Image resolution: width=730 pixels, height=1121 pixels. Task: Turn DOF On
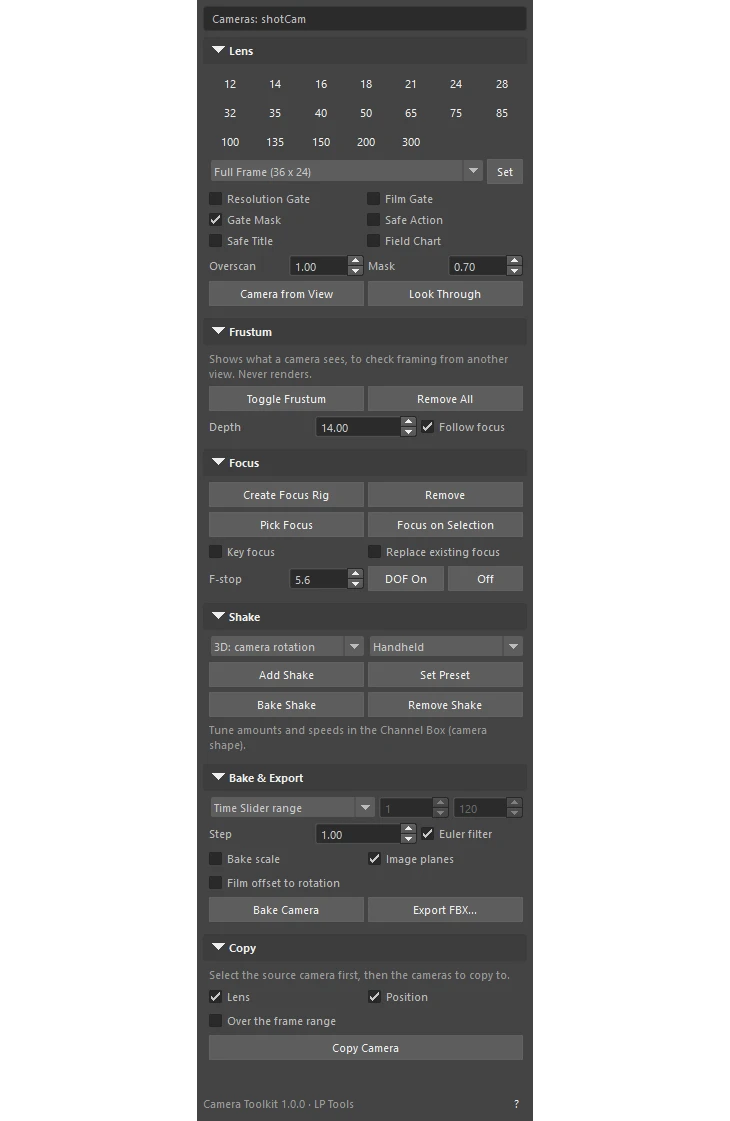[406, 579]
